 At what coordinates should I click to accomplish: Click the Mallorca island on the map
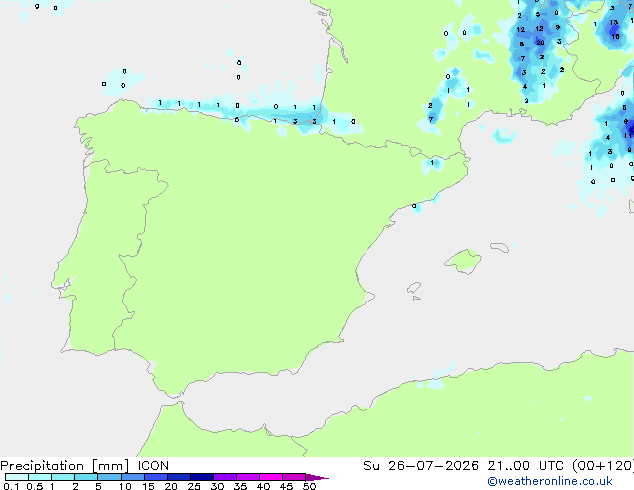tap(463, 262)
